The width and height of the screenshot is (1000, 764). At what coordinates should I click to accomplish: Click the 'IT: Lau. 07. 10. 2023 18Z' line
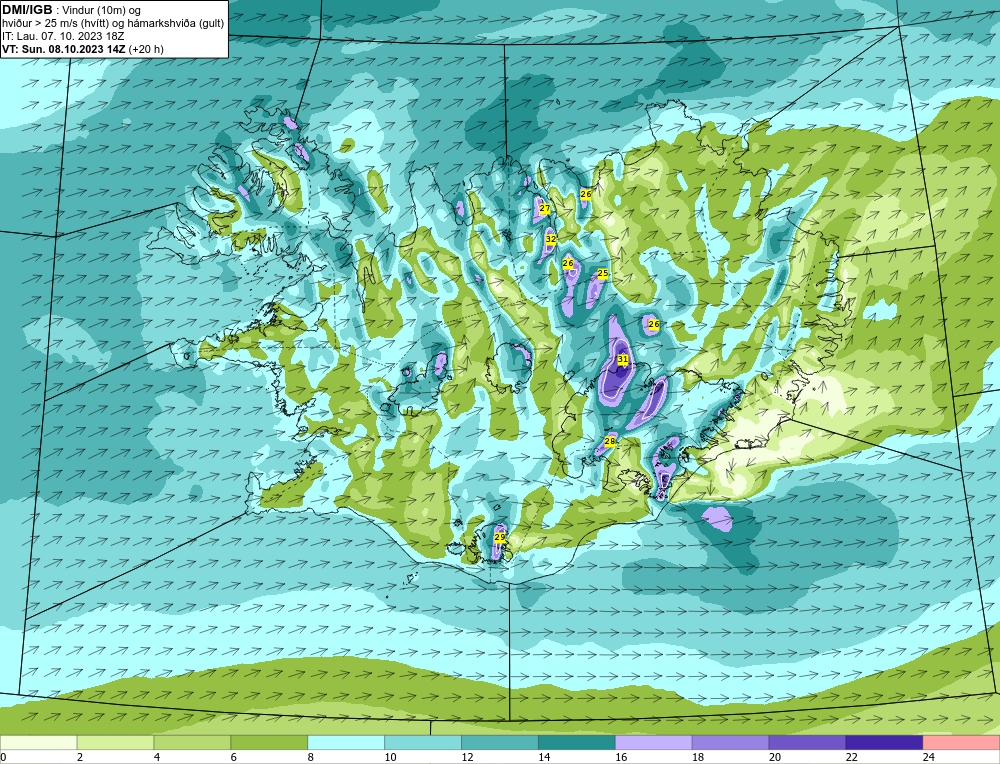pos(63,36)
